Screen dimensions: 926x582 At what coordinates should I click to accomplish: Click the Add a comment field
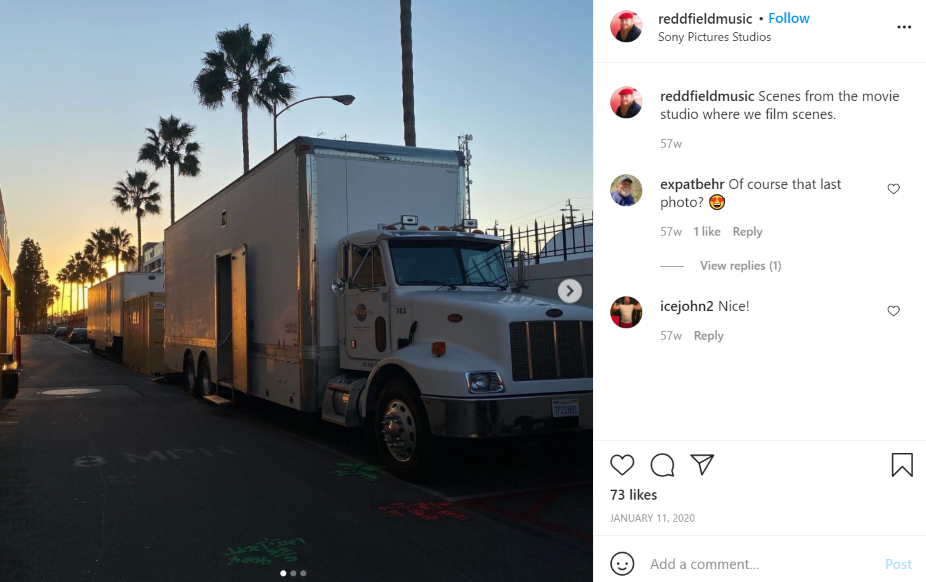[762, 564]
